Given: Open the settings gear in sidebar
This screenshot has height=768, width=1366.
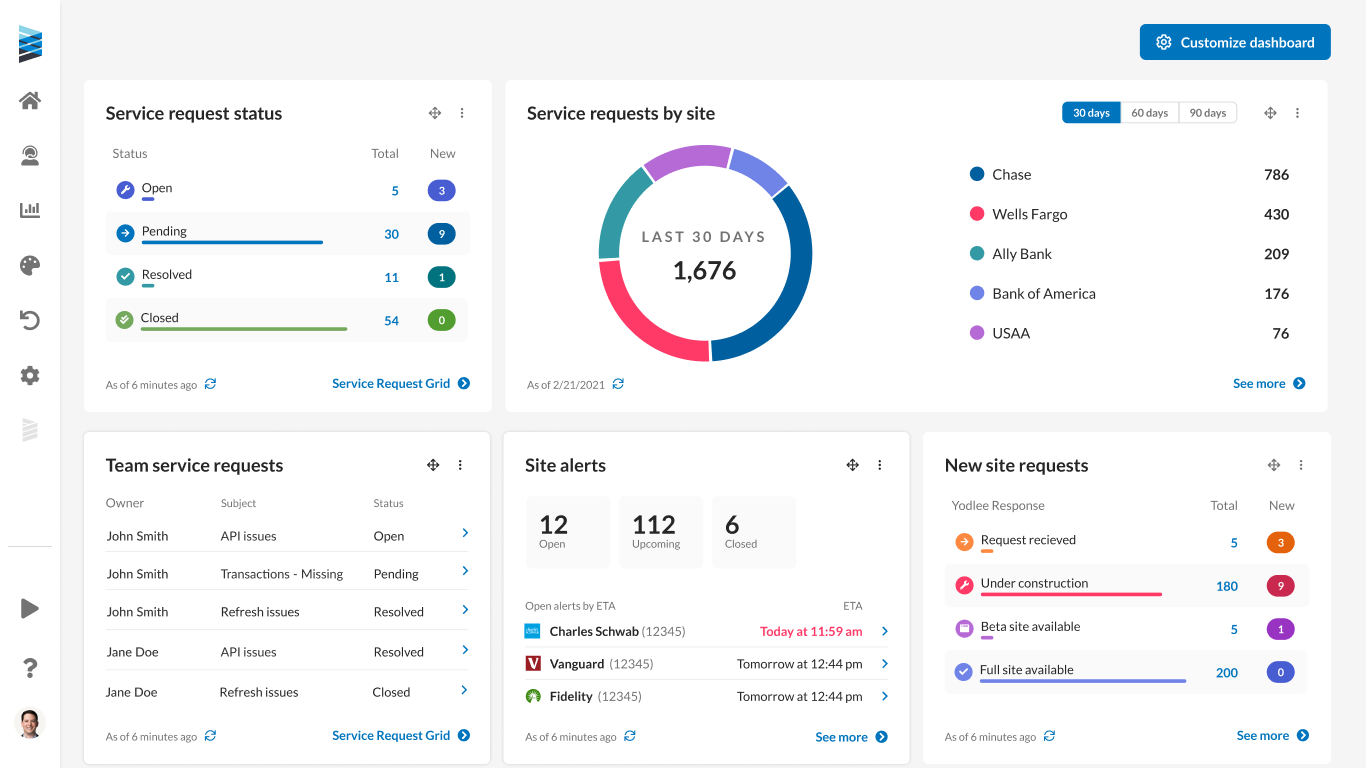Looking at the screenshot, I should pos(30,375).
